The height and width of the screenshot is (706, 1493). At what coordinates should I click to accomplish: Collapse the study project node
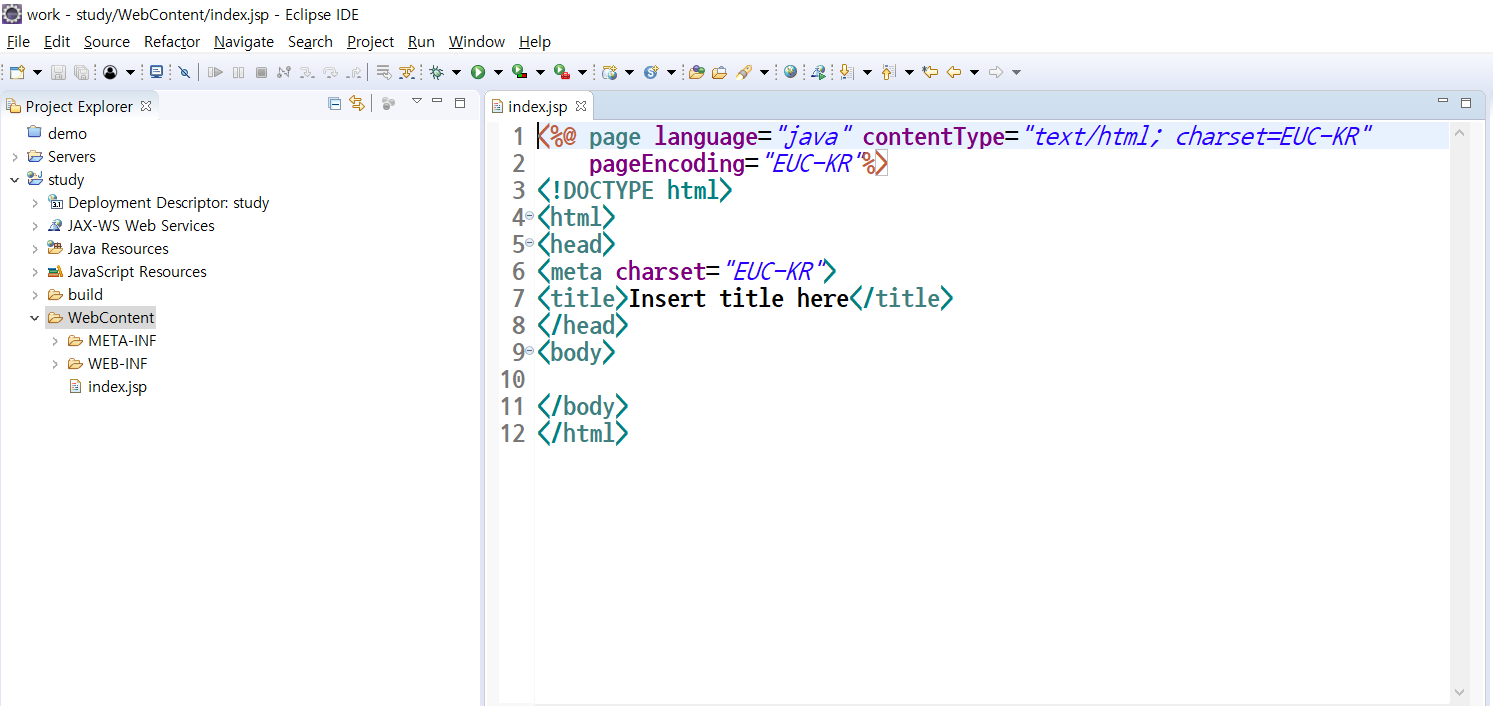tap(15, 180)
